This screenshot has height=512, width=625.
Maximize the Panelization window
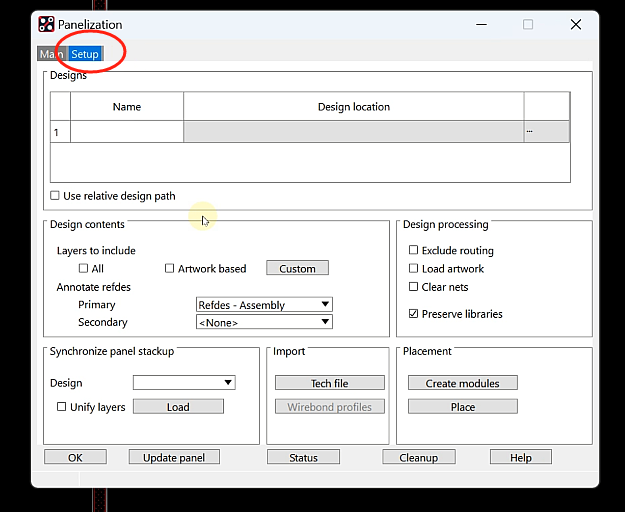click(528, 24)
